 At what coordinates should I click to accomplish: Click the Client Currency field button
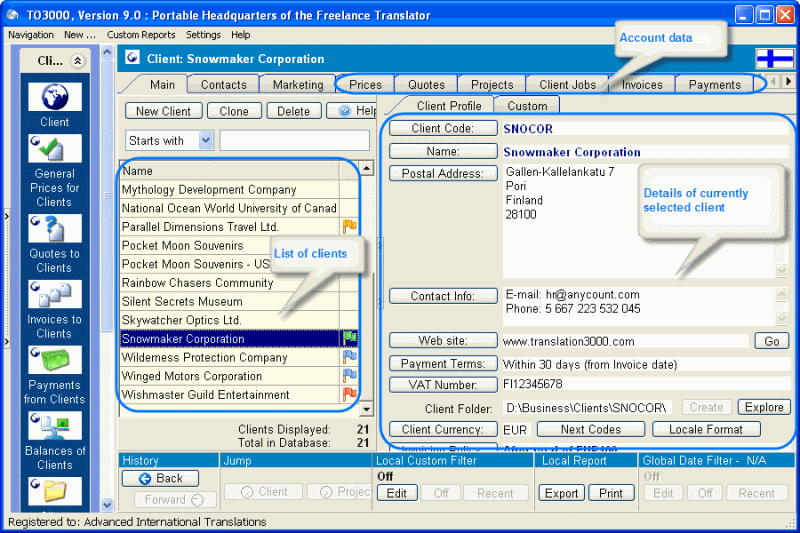443,429
